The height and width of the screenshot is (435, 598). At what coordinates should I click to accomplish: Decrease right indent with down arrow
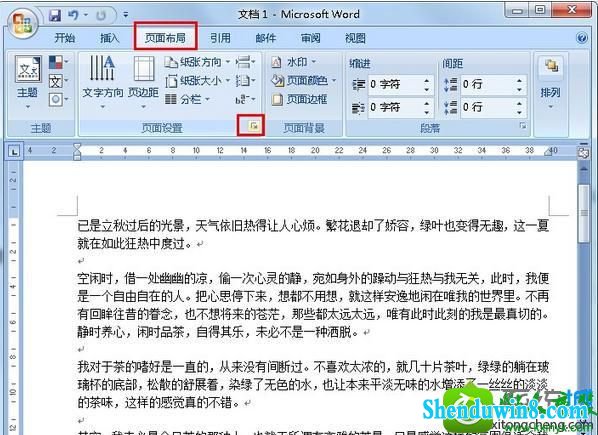(x=427, y=112)
